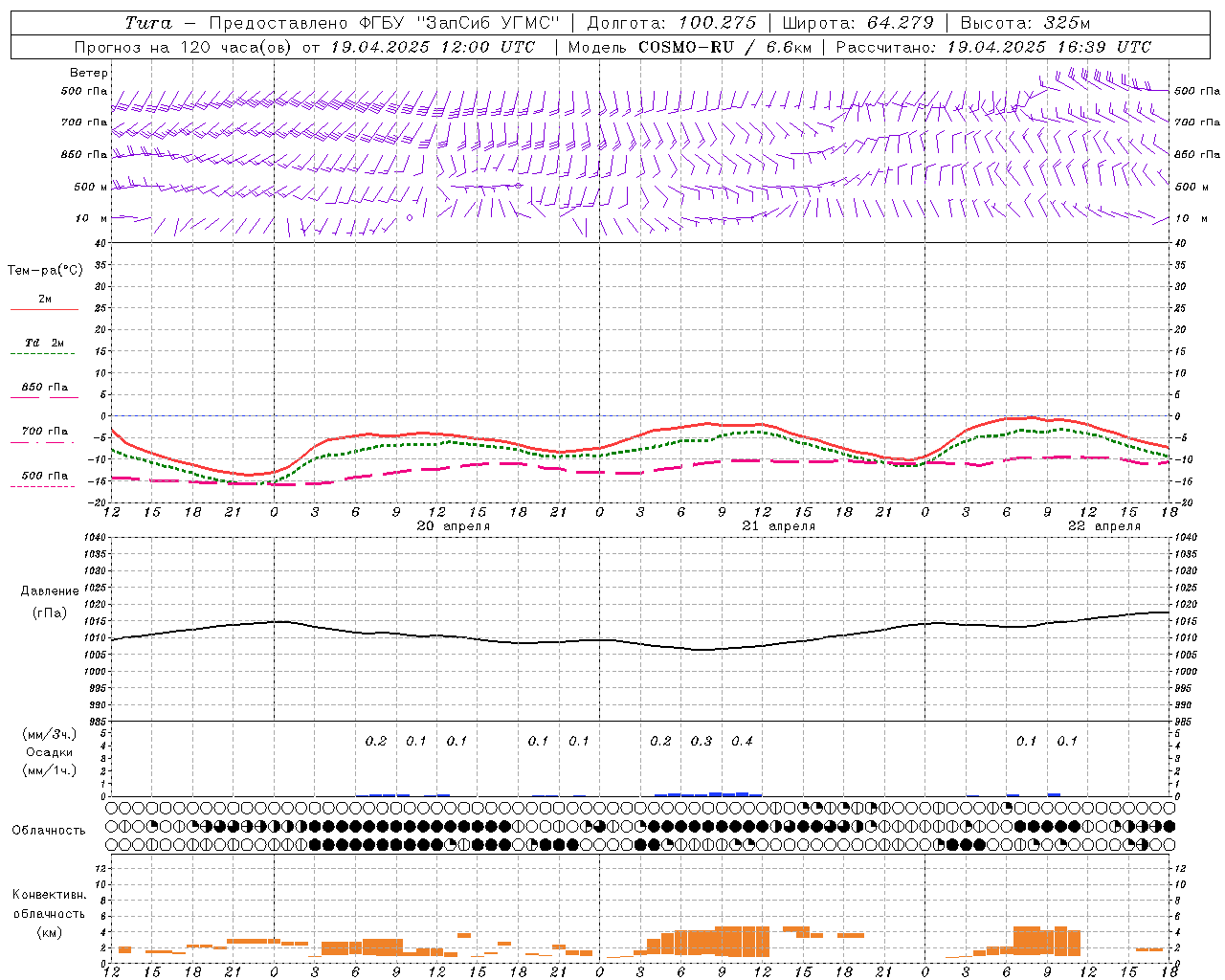The width and height of the screenshot is (1225, 980).
Task: Click the station name Tura in the header
Action: pyautogui.click(x=148, y=23)
